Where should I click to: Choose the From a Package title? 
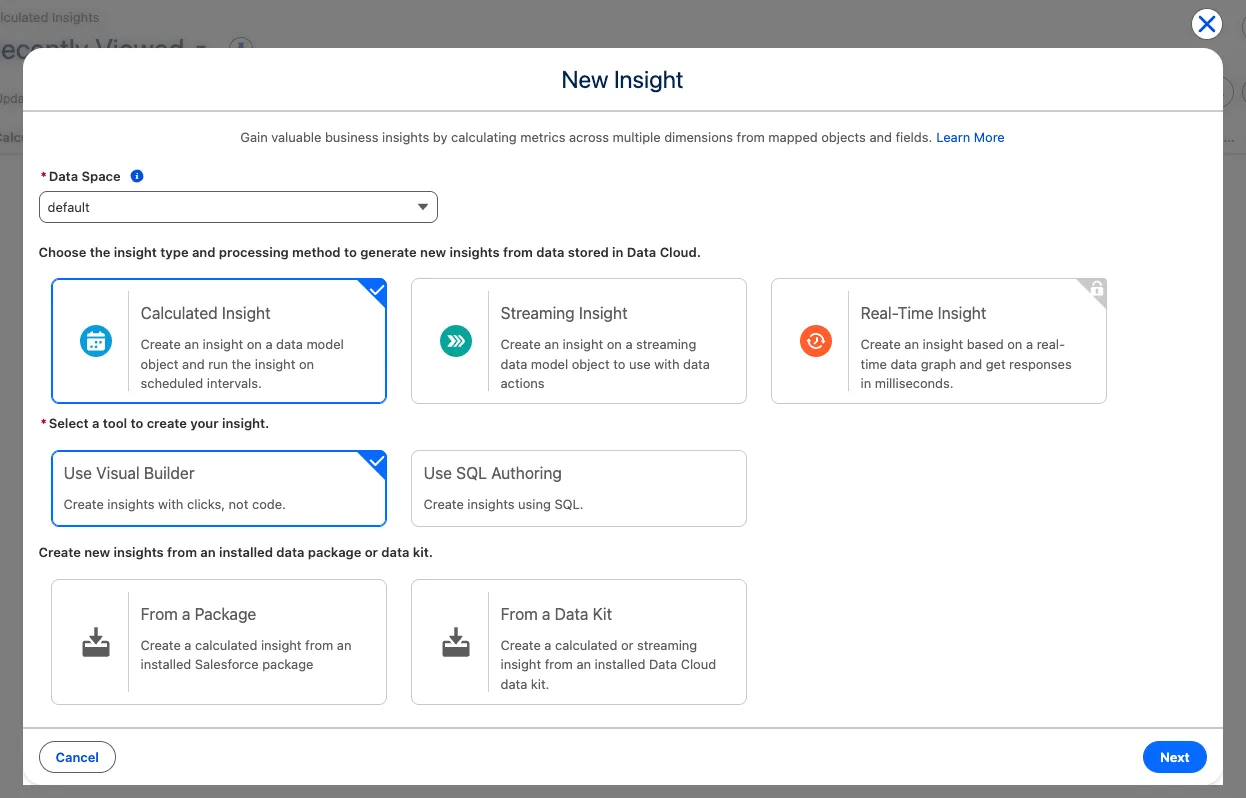coord(198,614)
